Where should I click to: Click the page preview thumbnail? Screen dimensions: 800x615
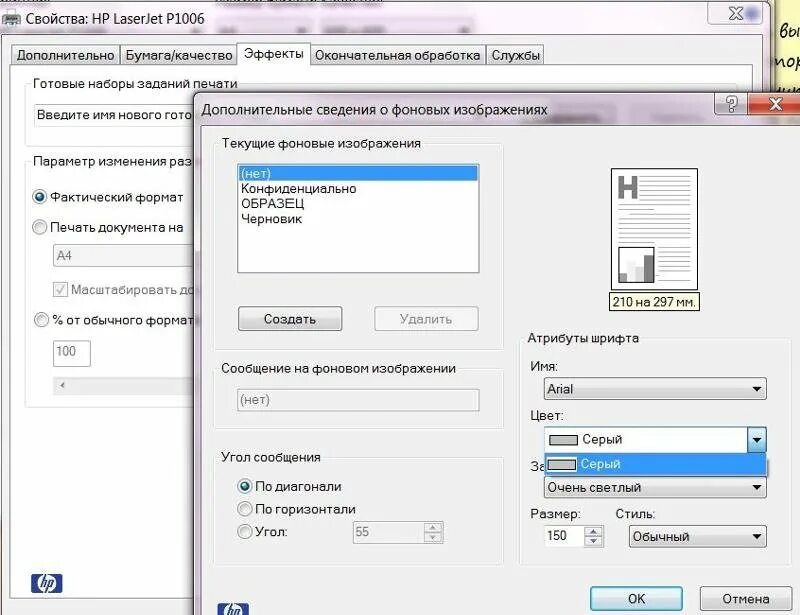(x=654, y=229)
